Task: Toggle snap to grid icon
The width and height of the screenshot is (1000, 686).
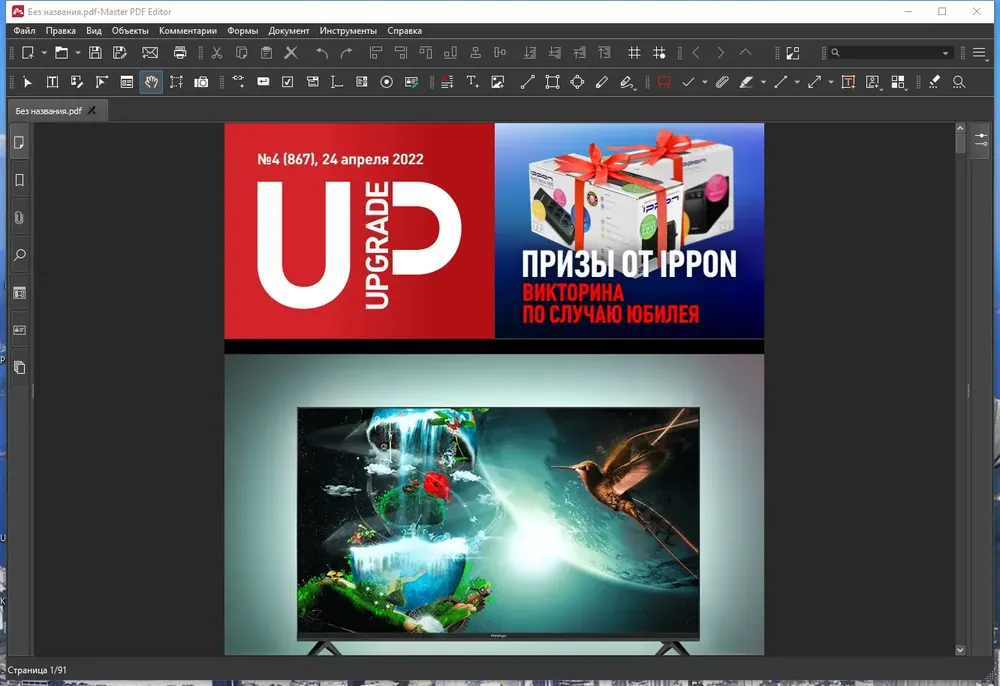Action: coord(659,53)
